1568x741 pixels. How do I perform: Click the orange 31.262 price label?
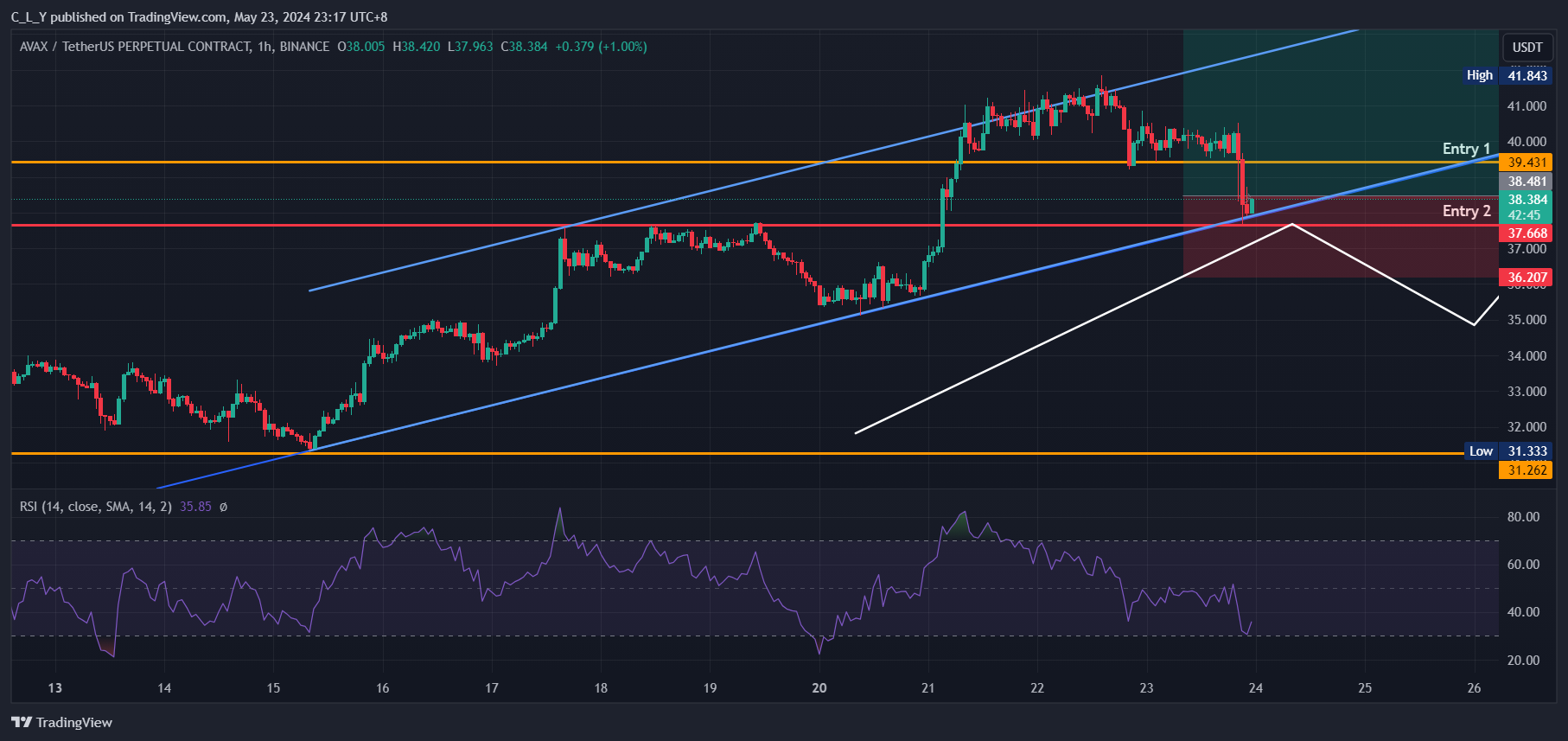pyautogui.click(x=1527, y=470)
